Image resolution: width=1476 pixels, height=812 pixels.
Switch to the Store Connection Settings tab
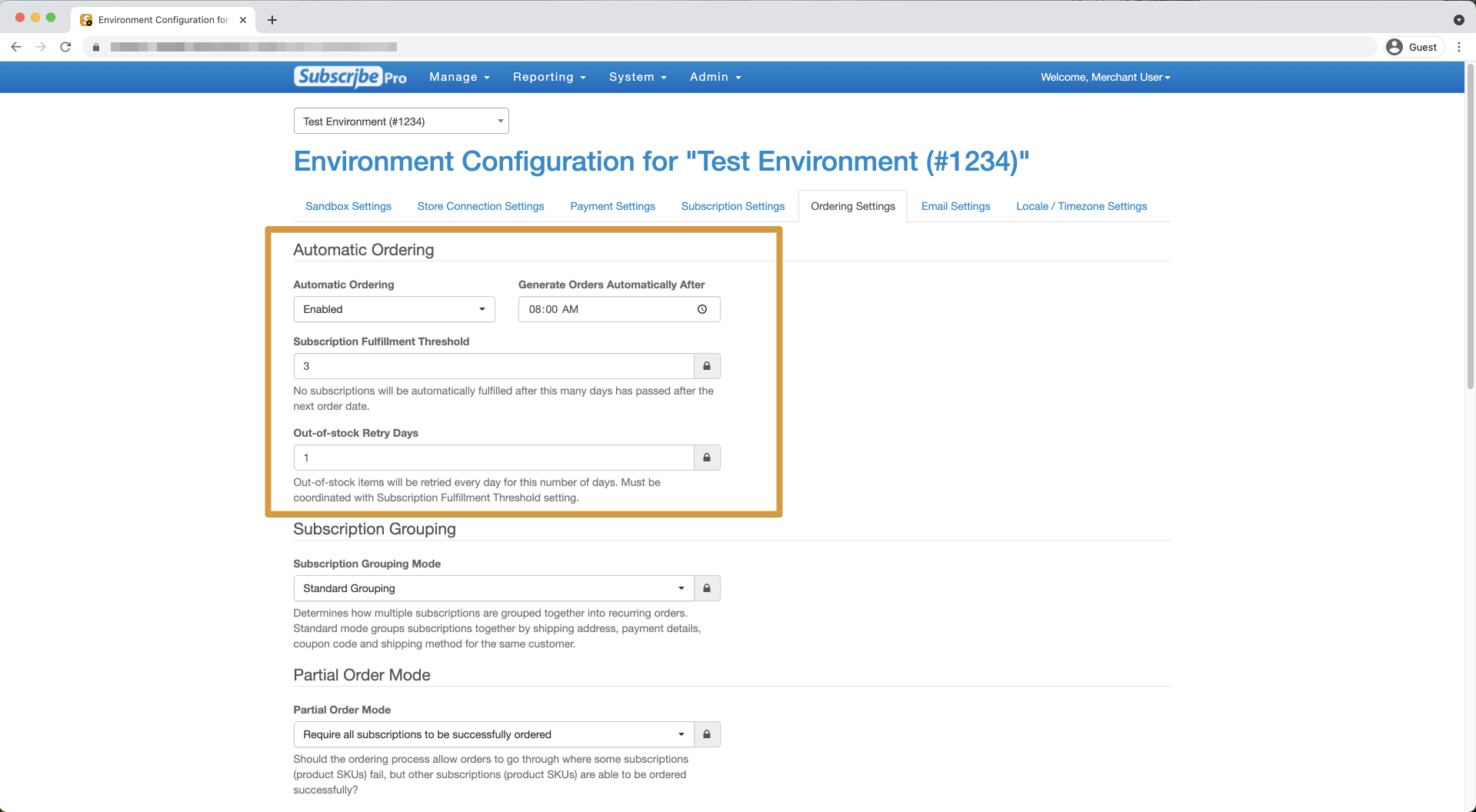(x=481, y=206)
